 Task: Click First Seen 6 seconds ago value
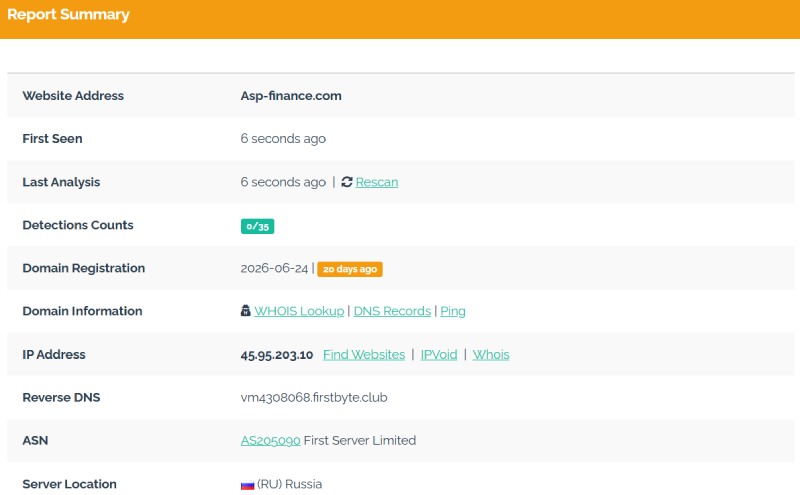pos(283,139)
